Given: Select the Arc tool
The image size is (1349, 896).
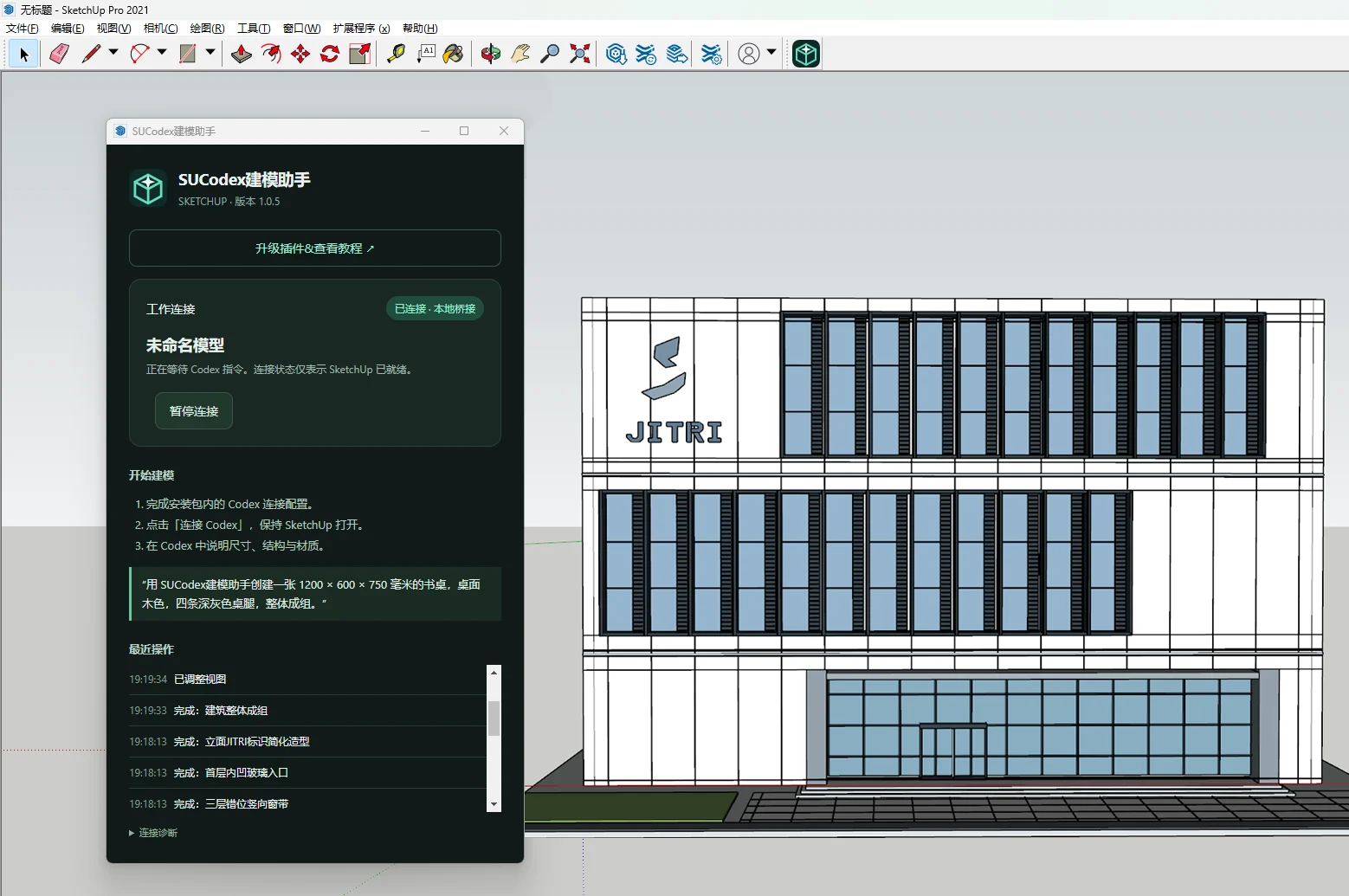Looking at the screenshot, I should click(139, 54).
